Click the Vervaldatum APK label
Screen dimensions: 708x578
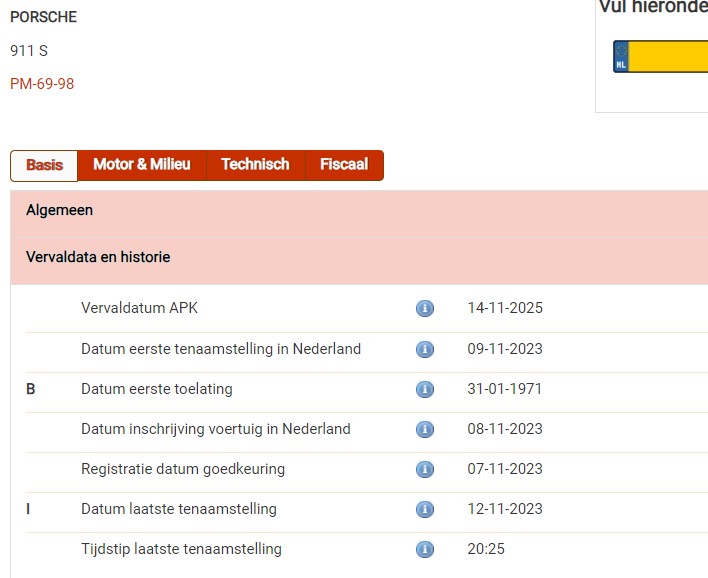[140, 308]
